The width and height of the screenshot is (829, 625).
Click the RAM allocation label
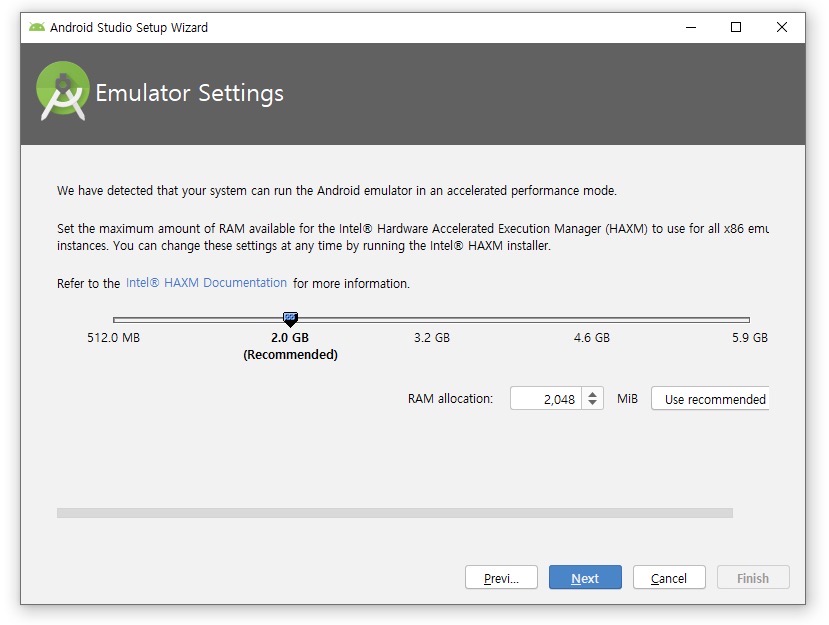450,399
